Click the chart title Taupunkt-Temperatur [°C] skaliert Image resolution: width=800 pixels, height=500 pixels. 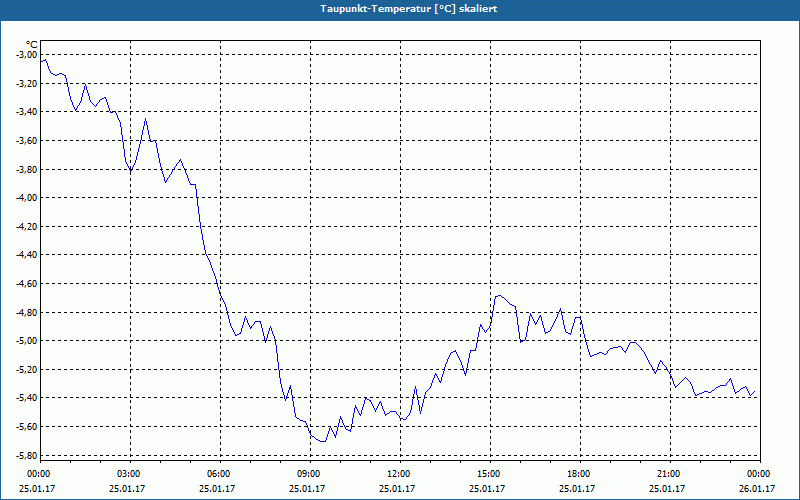(409, 9)
